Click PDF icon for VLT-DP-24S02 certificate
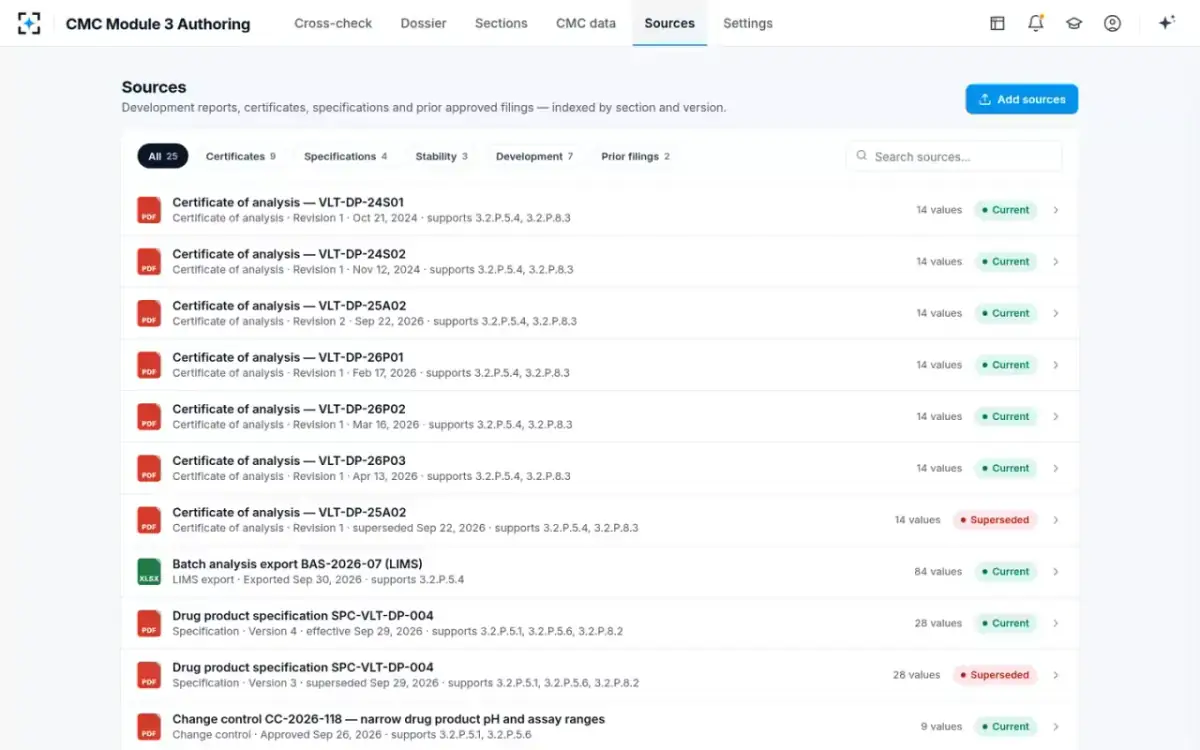Viewport: 1200px width, 750px height. pos(149,262)
